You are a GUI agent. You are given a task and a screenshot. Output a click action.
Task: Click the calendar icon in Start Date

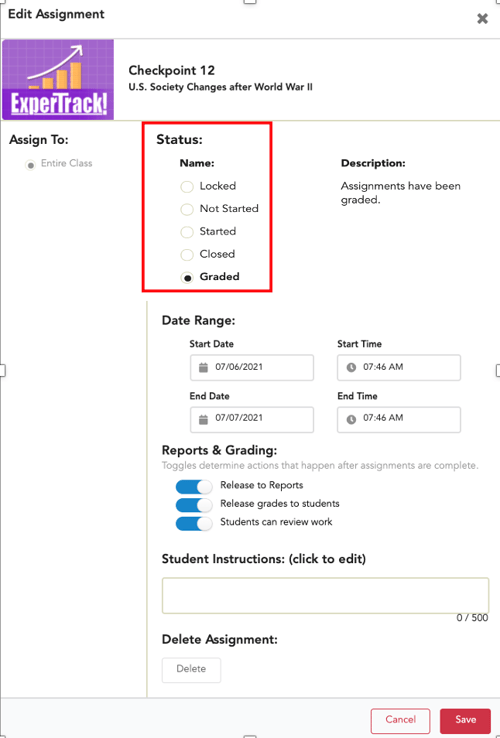pyautogui.click(x=203, y=368)
